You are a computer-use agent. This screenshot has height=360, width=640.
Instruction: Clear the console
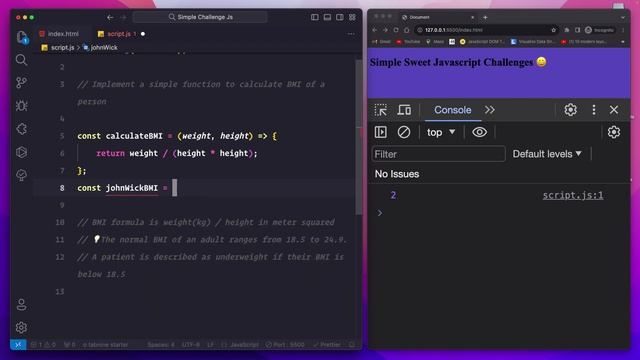[404, 132]
